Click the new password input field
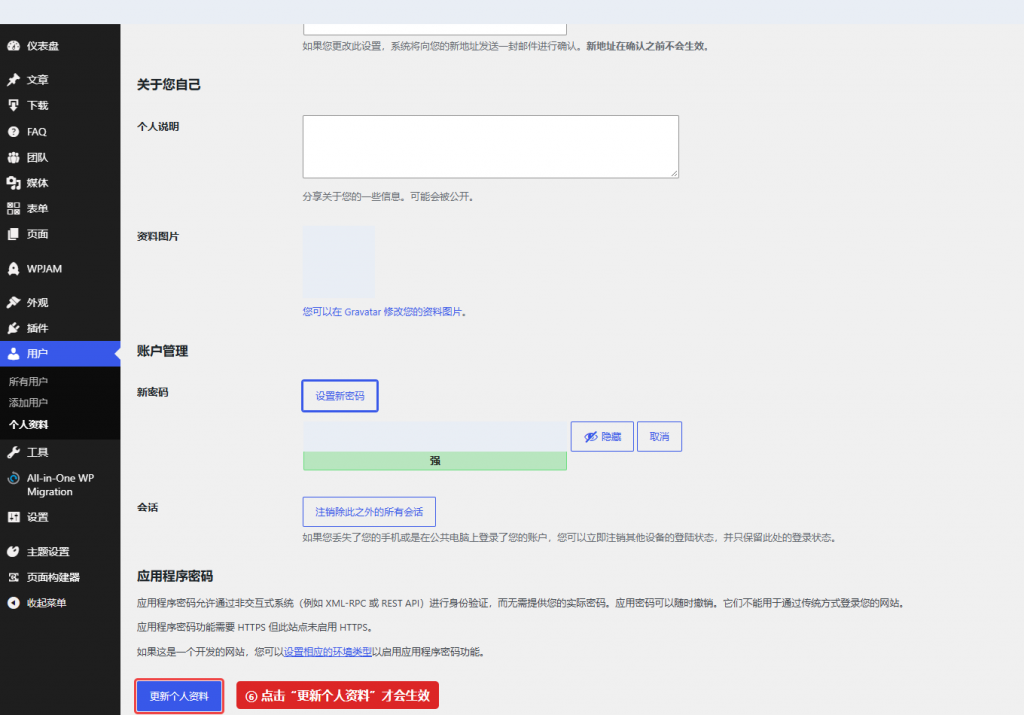This screenshot has width=1024, height=715. click(435, 436)
